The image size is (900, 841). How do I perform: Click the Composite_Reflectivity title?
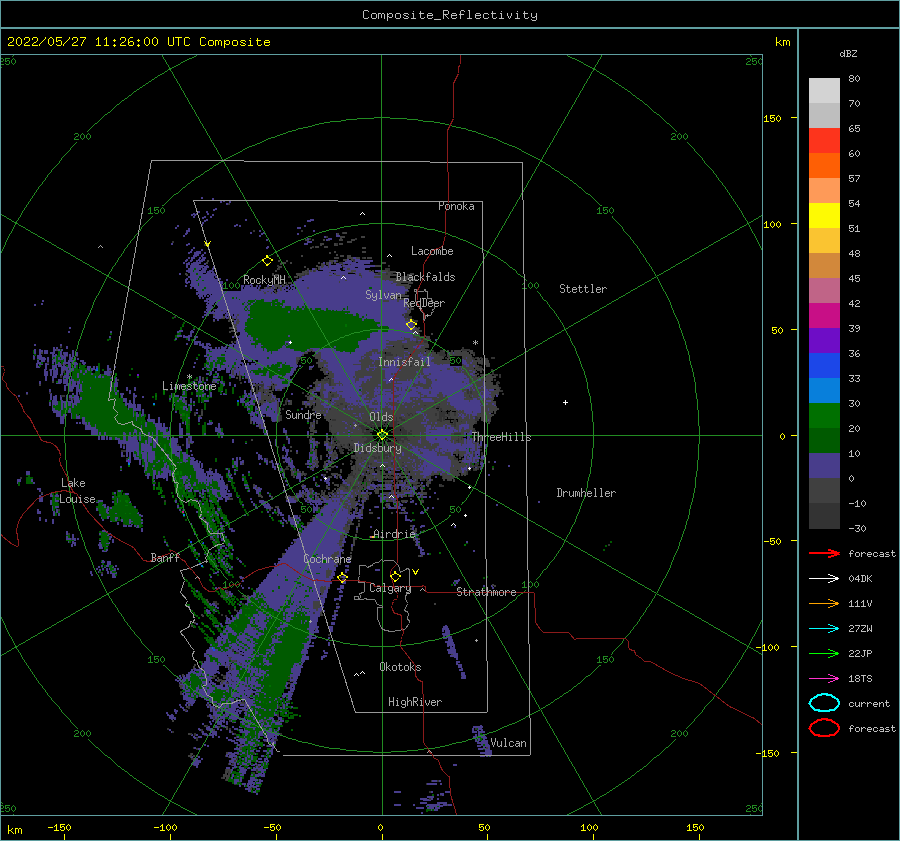[450, 15]
